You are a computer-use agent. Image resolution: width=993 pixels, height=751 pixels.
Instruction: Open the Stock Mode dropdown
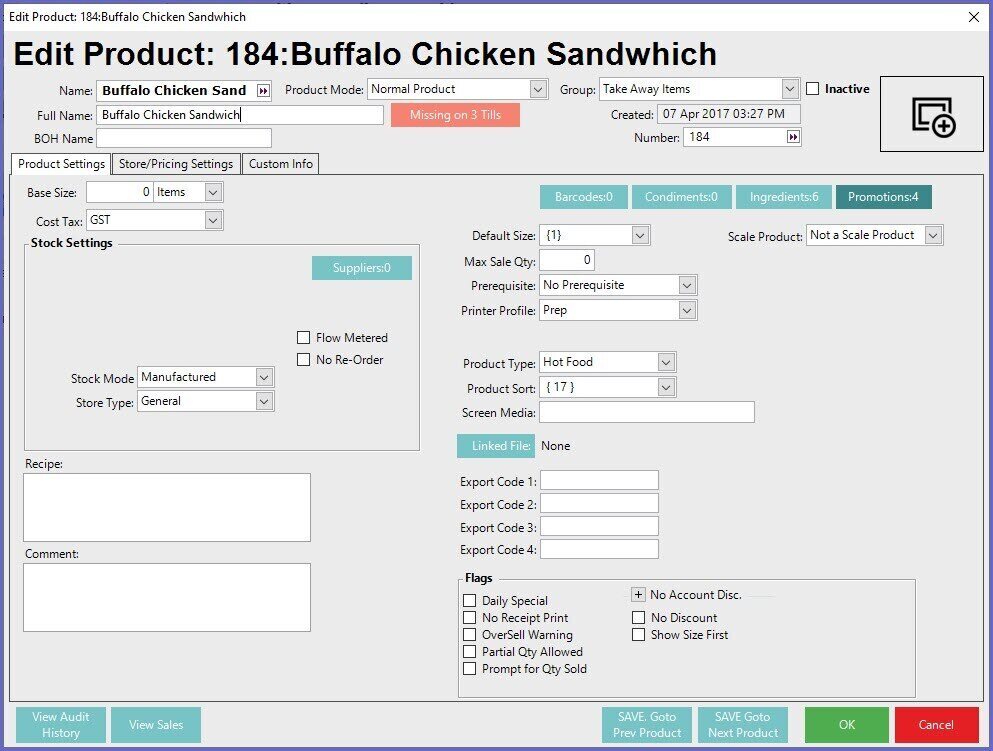(x=264, y=377)
